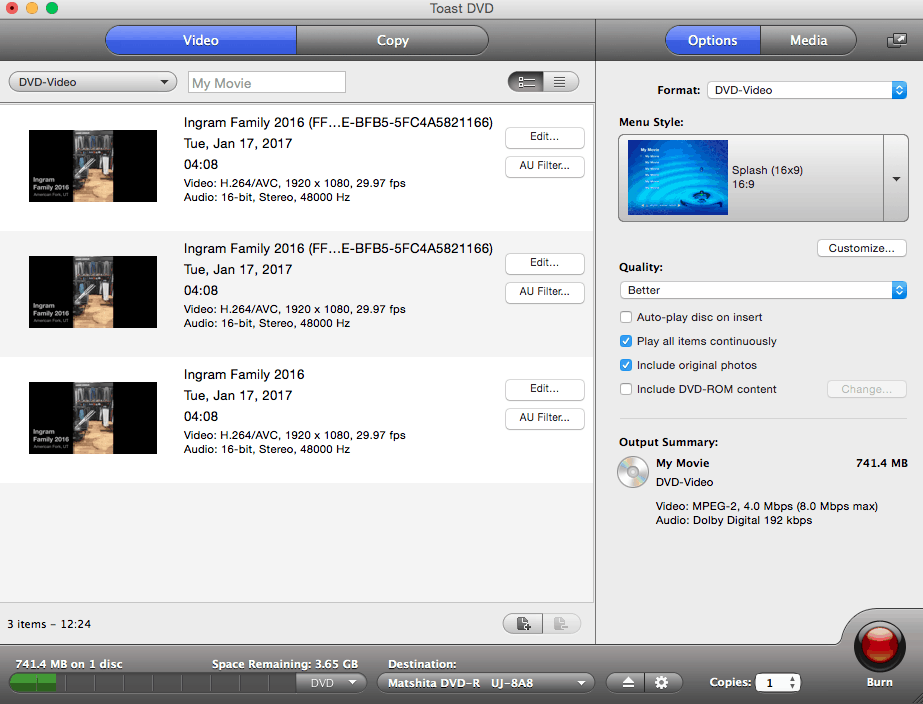The width and height of the screenshot is (923, 704).
Task: Switch to compact list view icon
Action: 560,82
